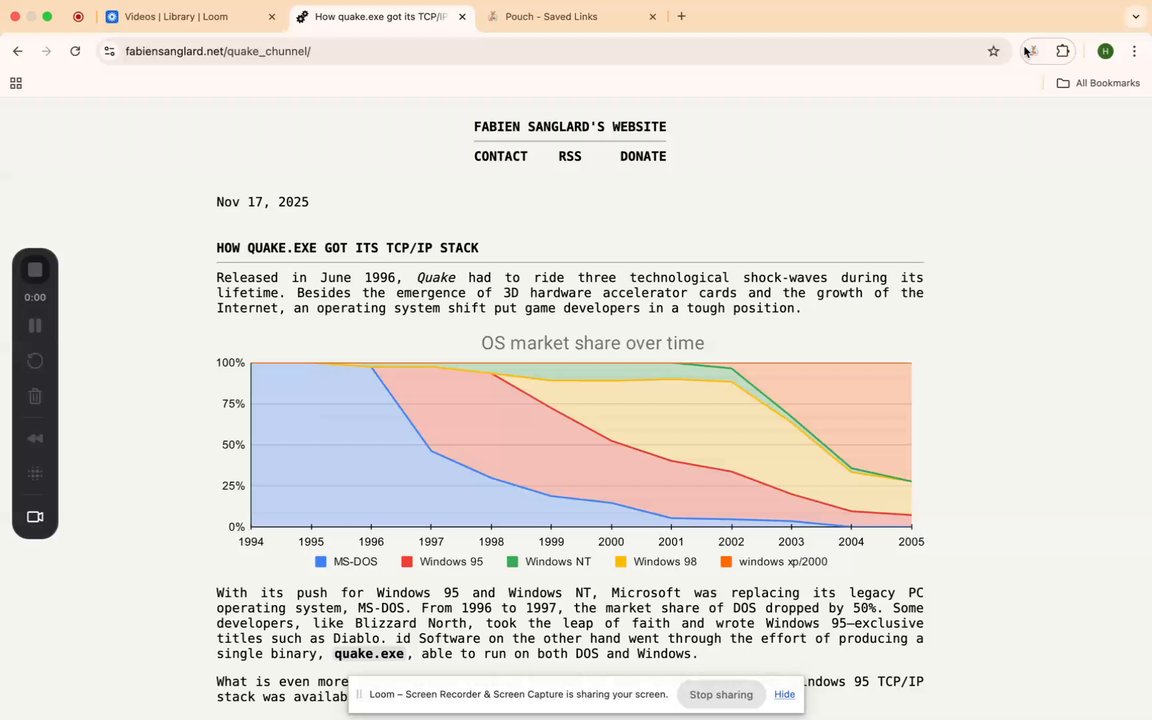Open the apps grid in bookmarks bar
The width and height of the screenshot is (1152, 720).
(x=15, y=83)
